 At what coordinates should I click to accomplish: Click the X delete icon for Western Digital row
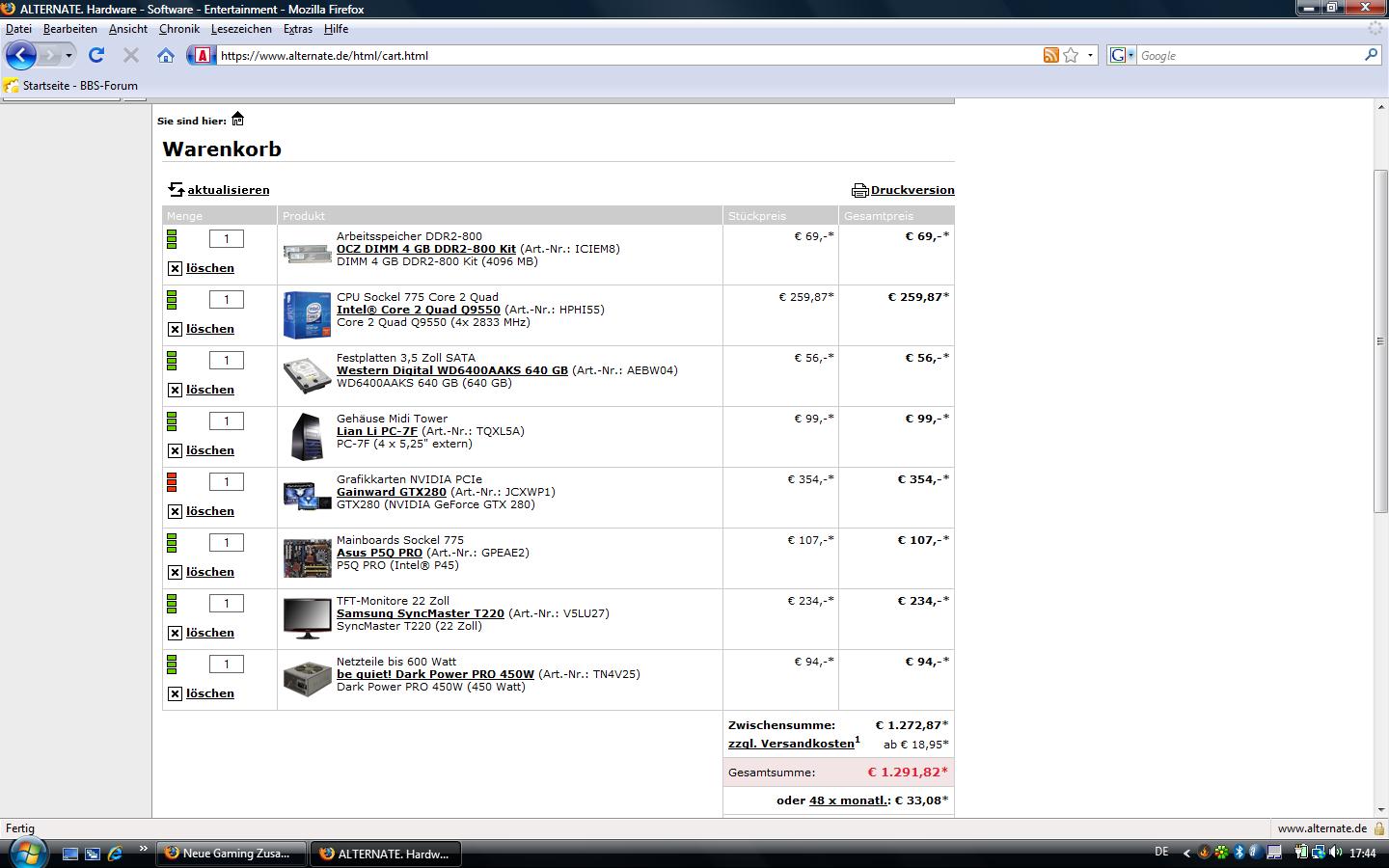175,390
